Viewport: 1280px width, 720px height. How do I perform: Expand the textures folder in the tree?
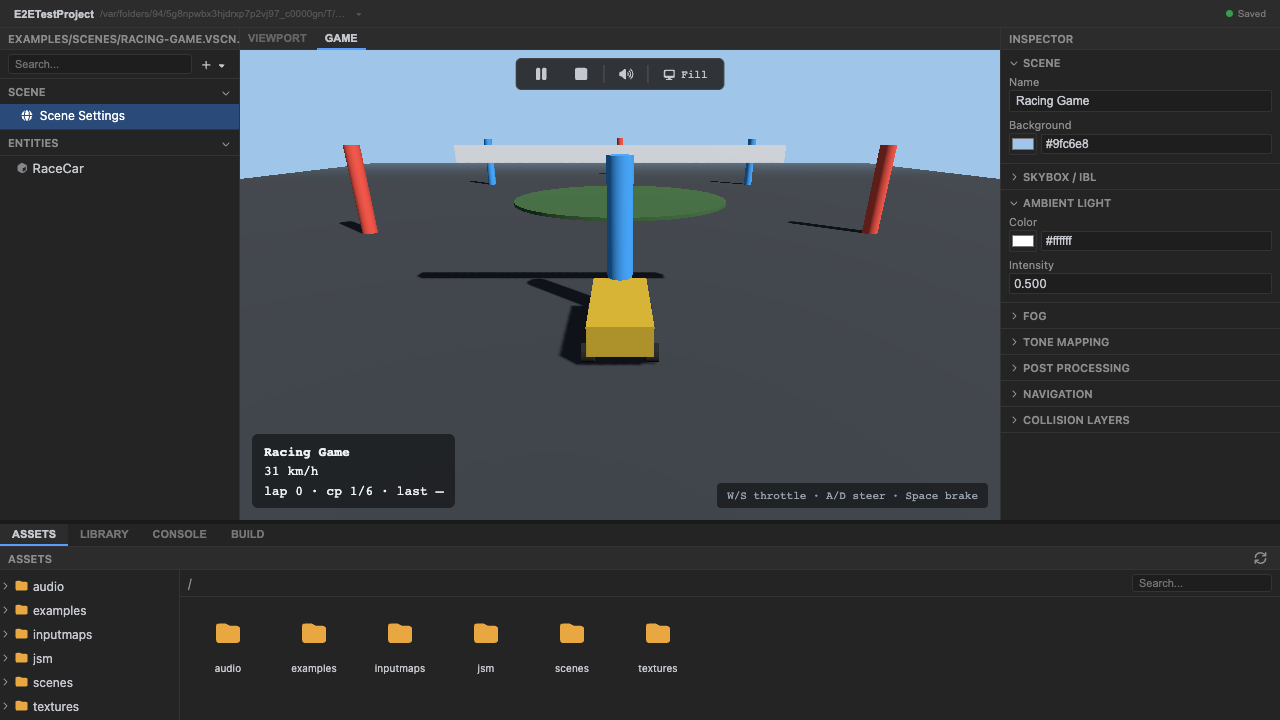point(6,706)
